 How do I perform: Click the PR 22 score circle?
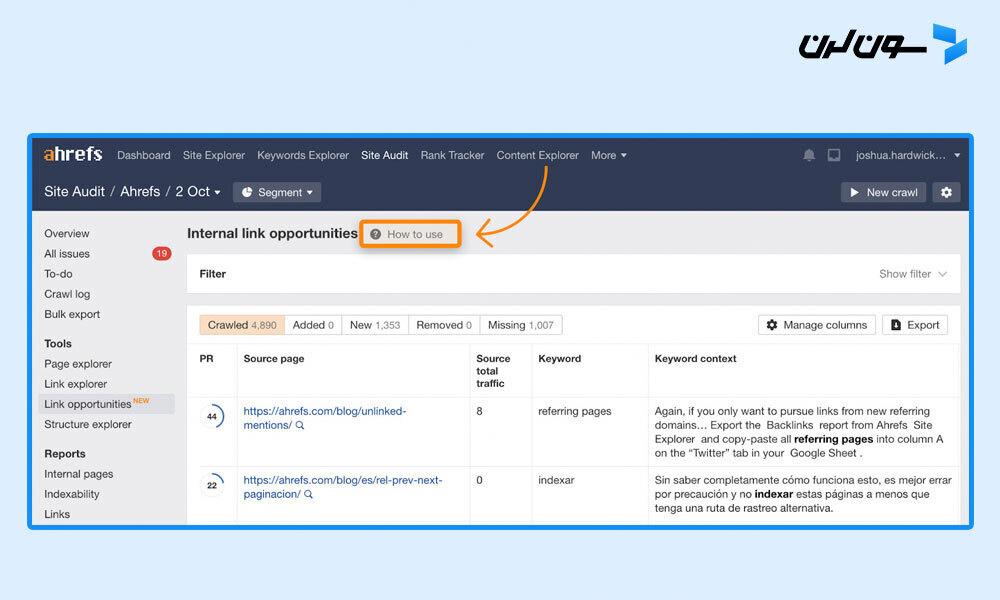(x=212, y=485)
